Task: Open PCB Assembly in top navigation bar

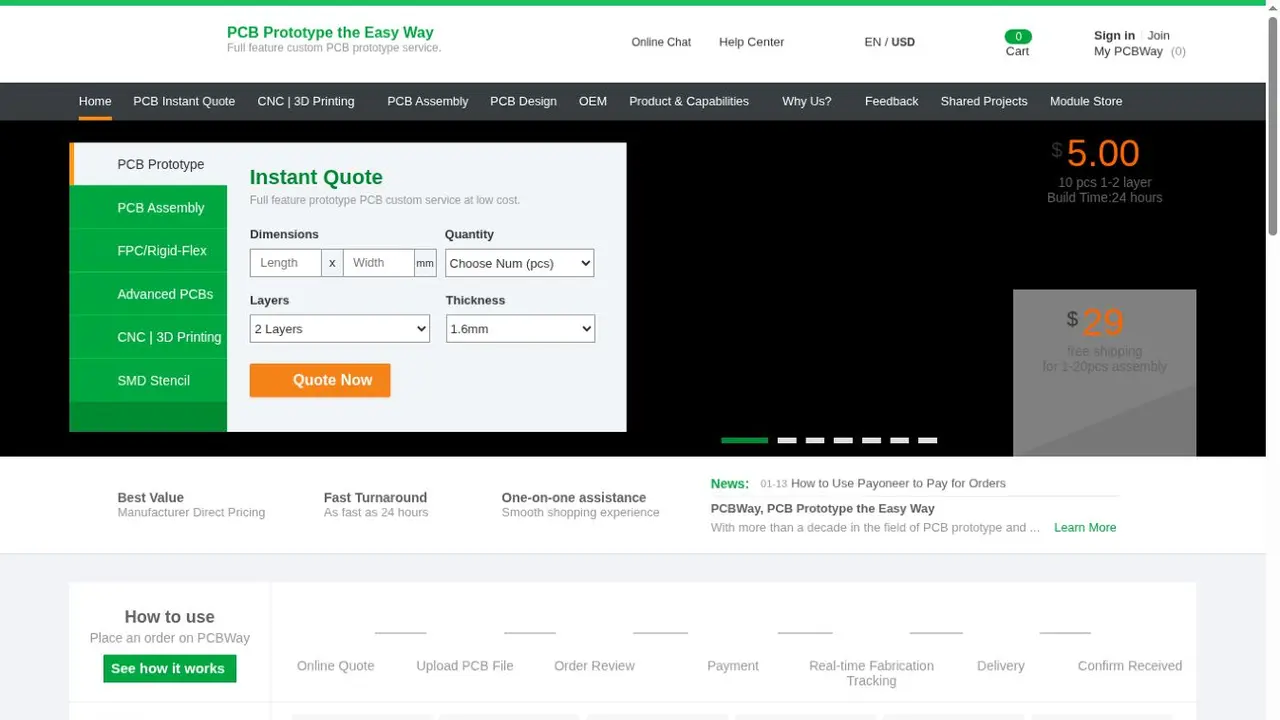Action: [427, 101]
